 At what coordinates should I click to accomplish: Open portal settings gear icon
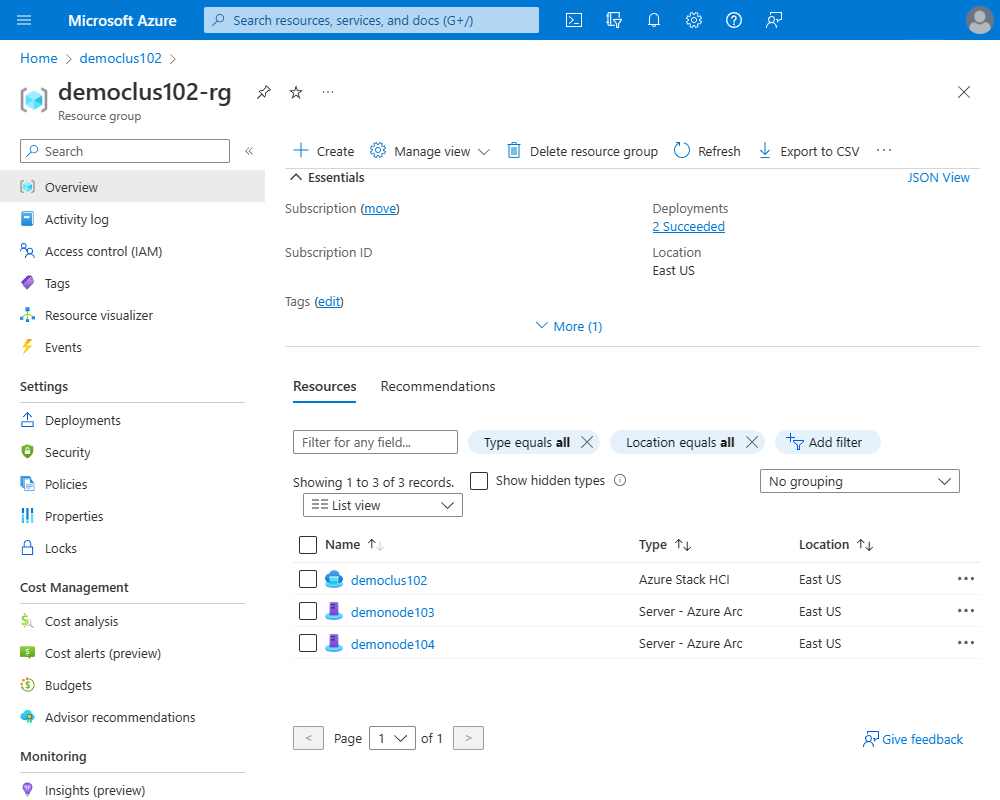coord(694,20)
